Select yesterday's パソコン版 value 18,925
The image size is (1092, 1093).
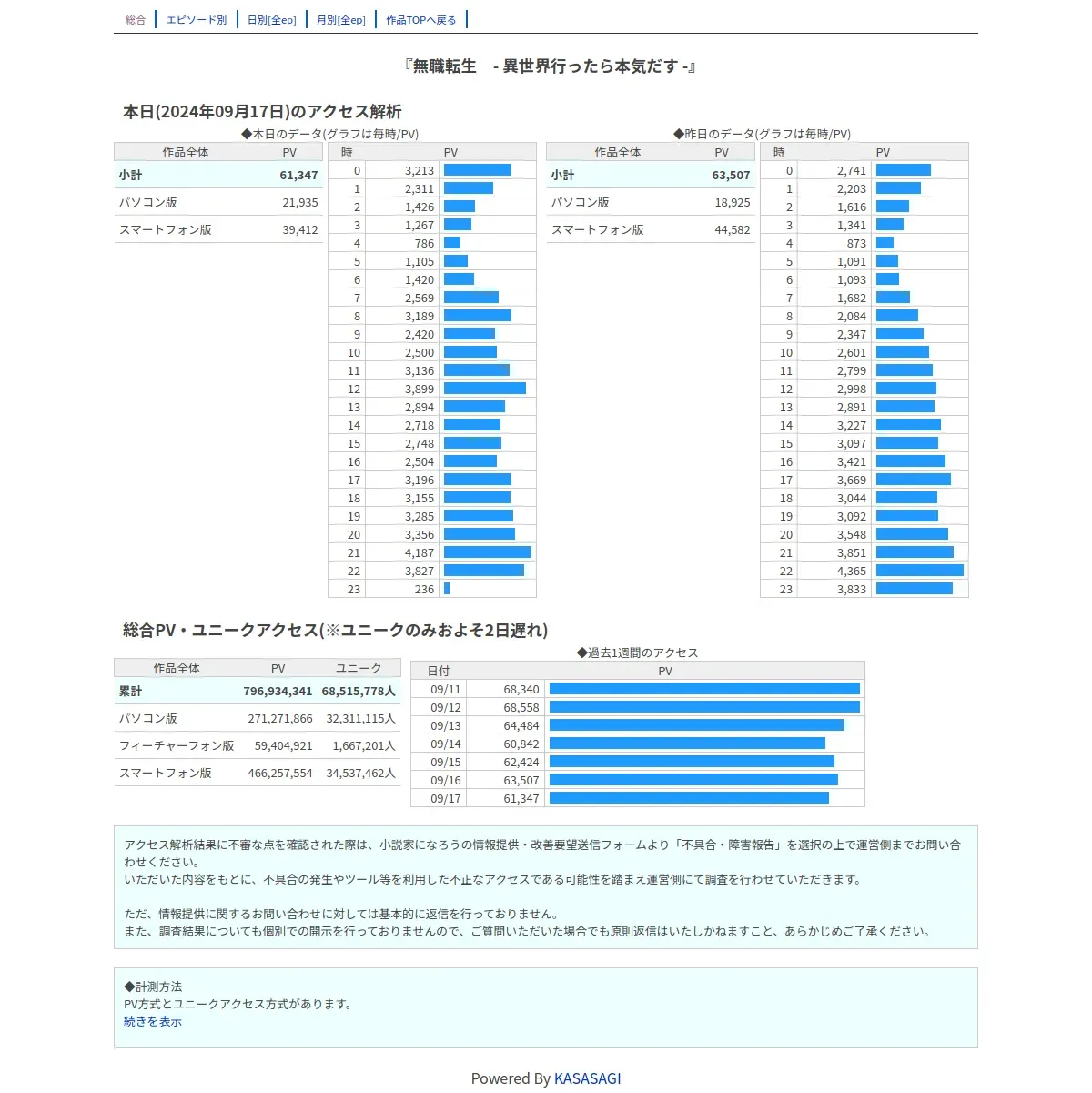[x=733, y=202]
